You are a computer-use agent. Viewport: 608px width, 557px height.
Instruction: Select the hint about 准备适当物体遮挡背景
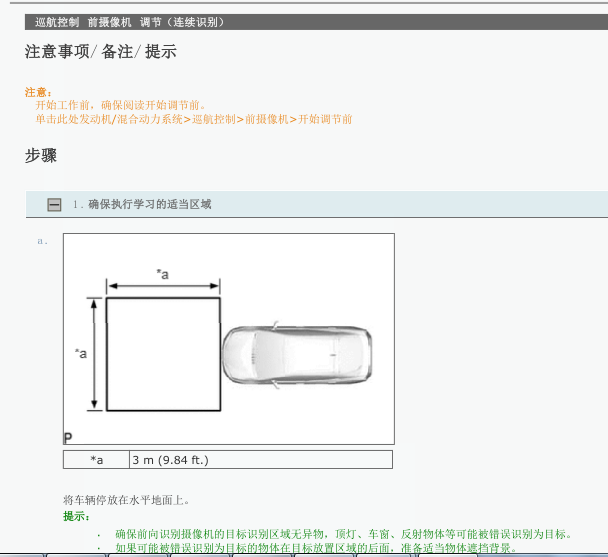pos(316,548)
